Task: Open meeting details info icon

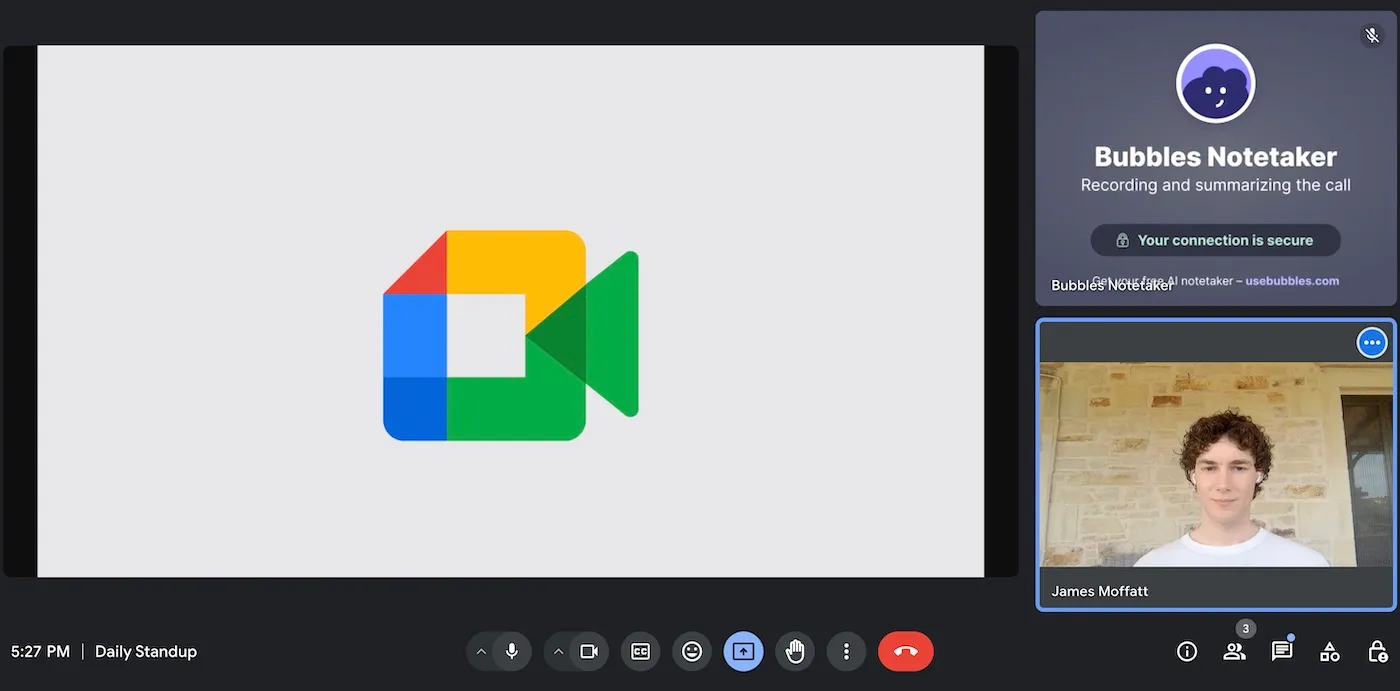Action: (x=1187, y=652)
